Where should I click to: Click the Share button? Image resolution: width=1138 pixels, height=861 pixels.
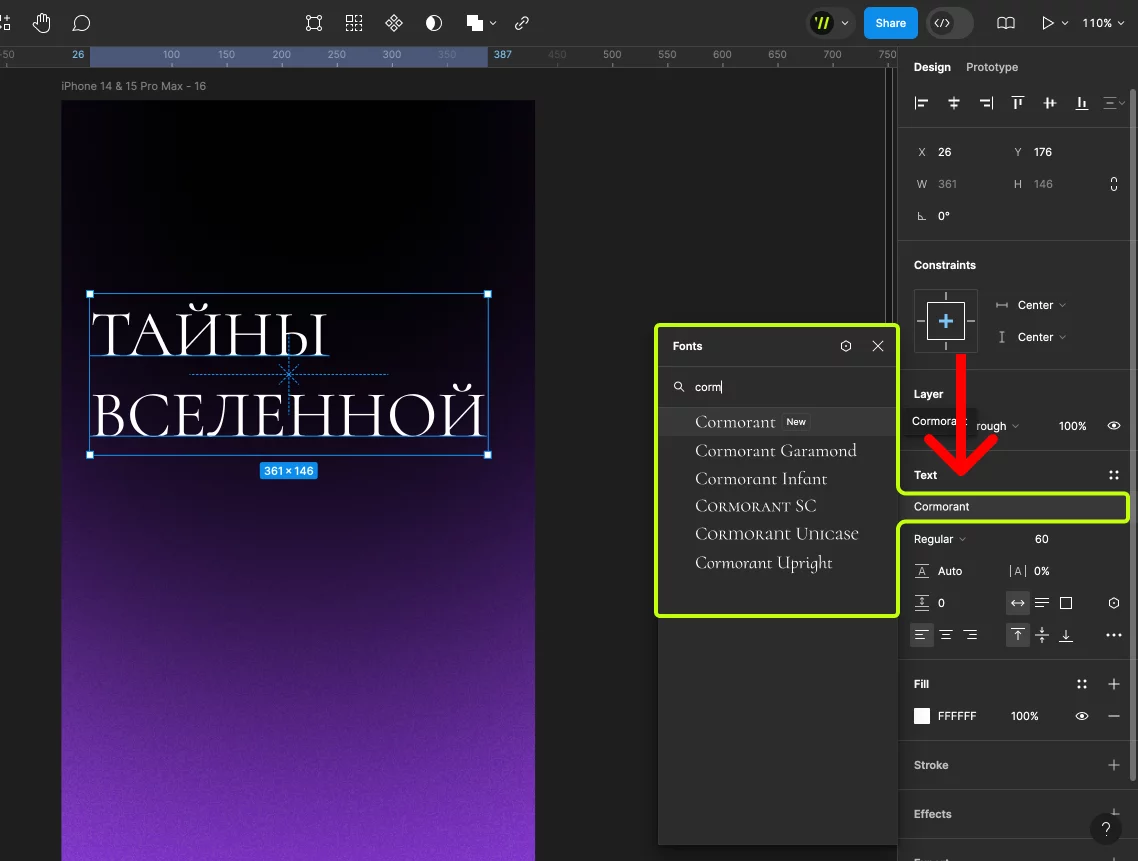(891, 23)
